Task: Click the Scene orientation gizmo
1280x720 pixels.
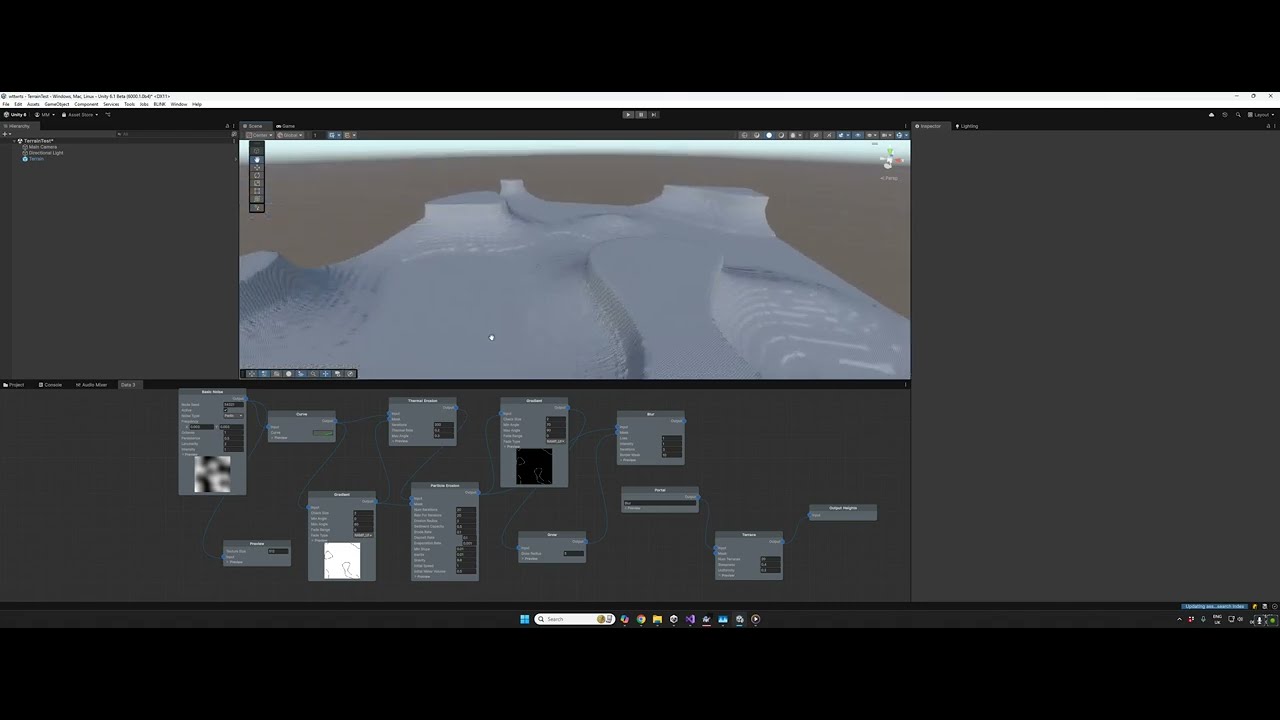Action: click(889, 160)
